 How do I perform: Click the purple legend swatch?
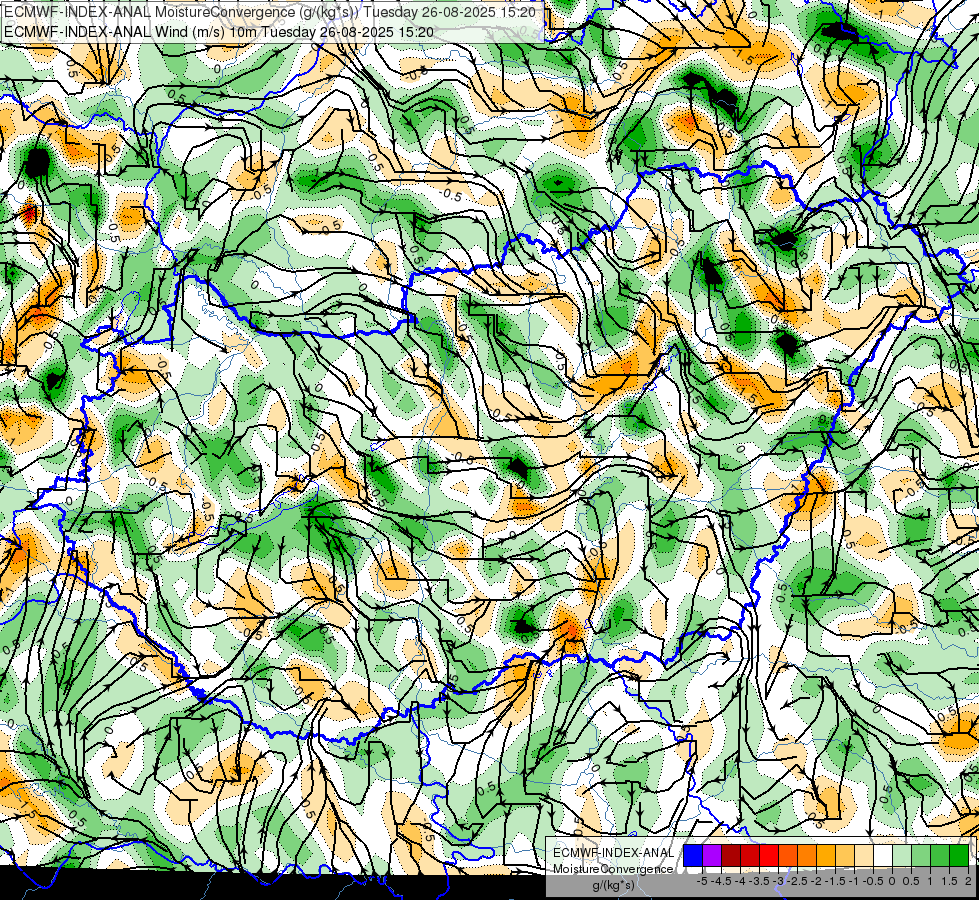[712, 855]
